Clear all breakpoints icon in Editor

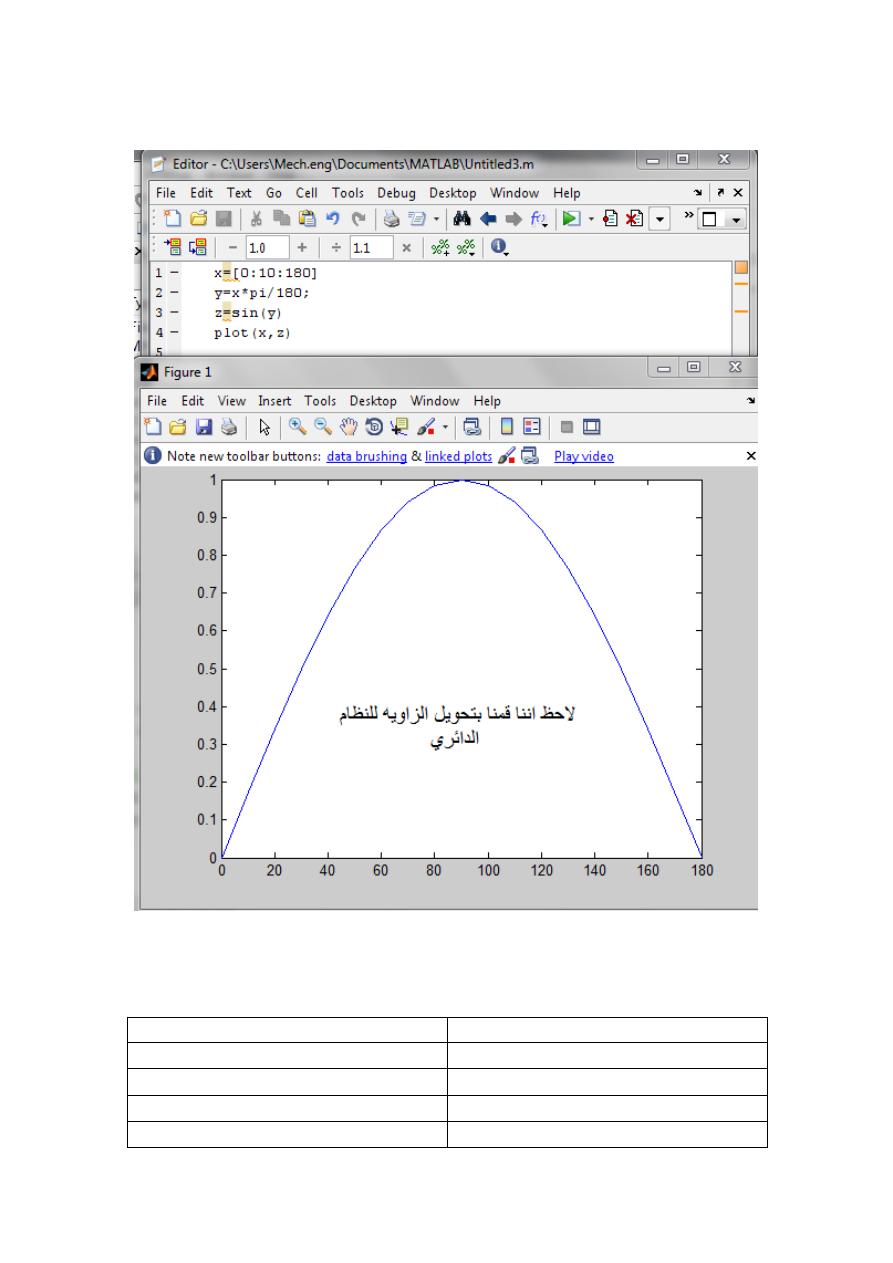coord(634,218)
